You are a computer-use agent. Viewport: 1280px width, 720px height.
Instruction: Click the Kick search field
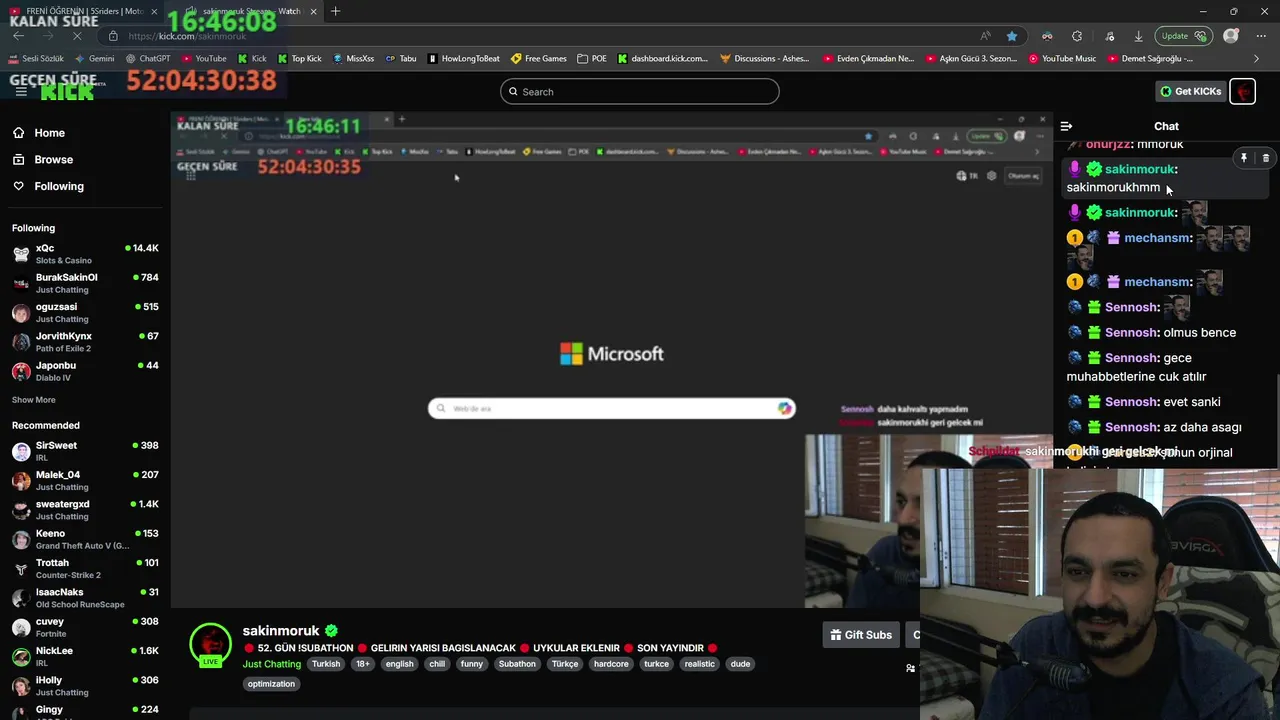[x=640, y=91]
